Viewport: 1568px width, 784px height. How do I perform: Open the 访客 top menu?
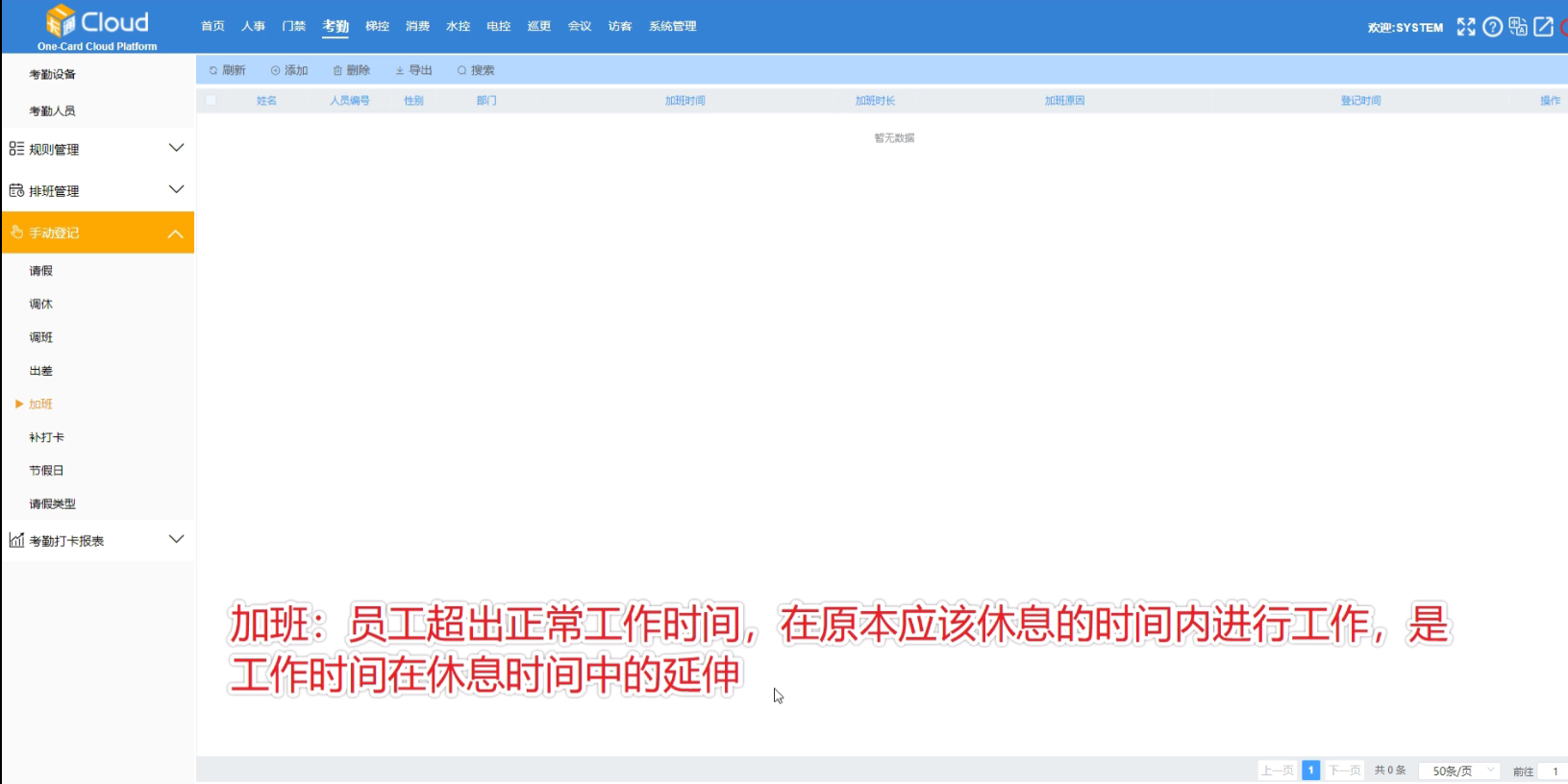pos(620,26)
